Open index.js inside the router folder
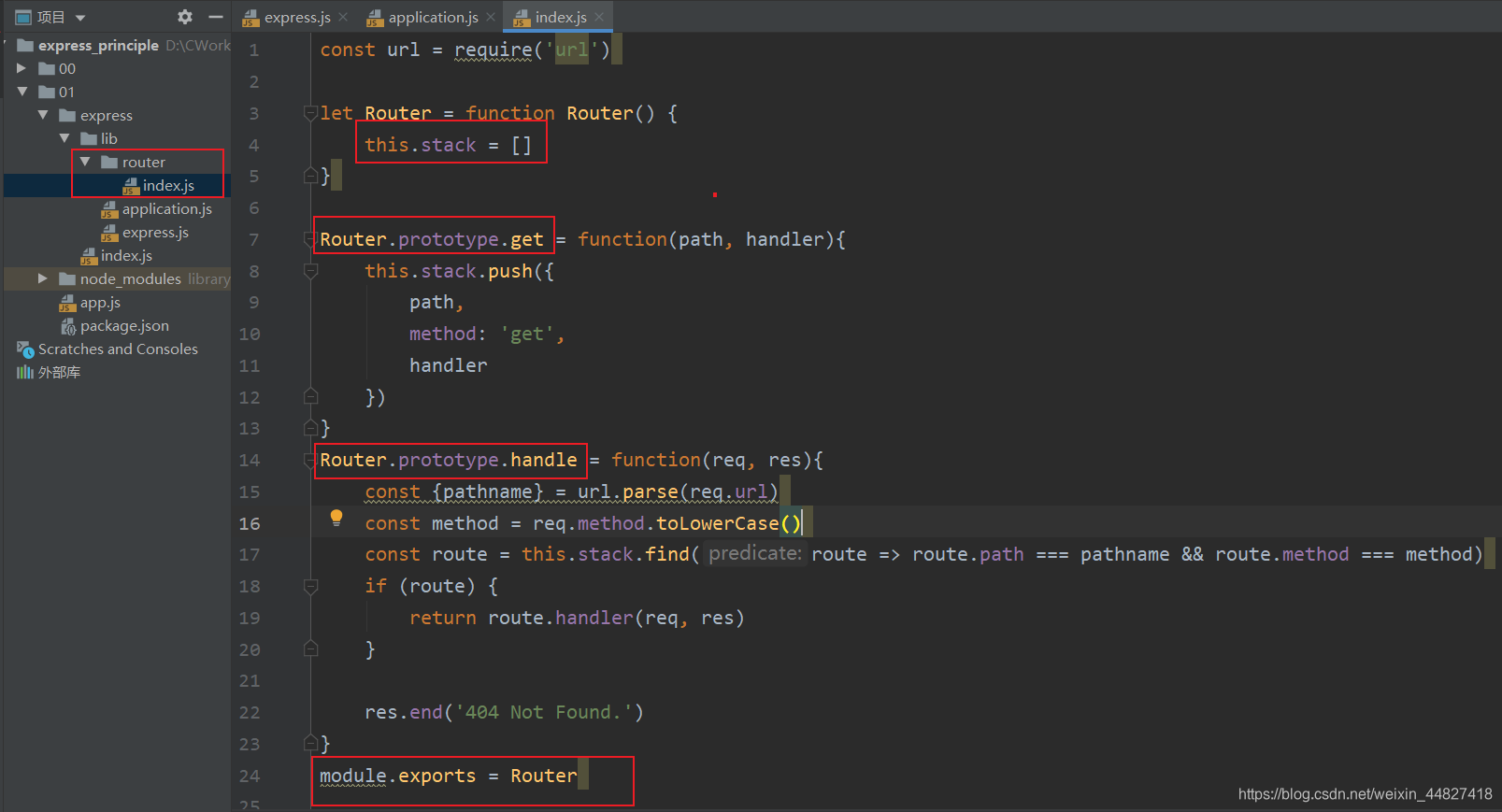Screen dimensions: 1502x812 pyautogui.click(x=168, y=185)
